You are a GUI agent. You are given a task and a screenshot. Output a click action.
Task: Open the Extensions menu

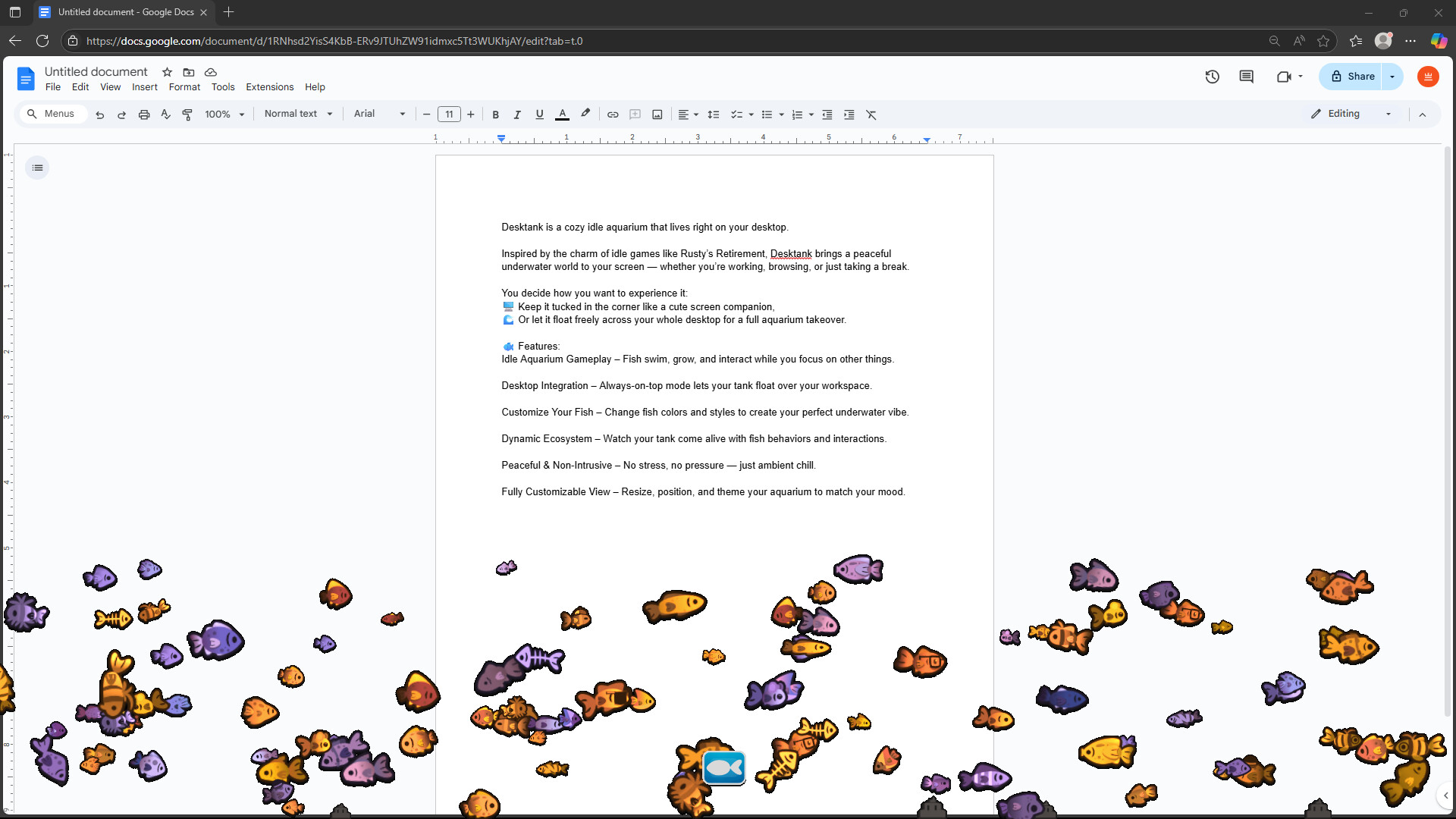click(269, 86)
